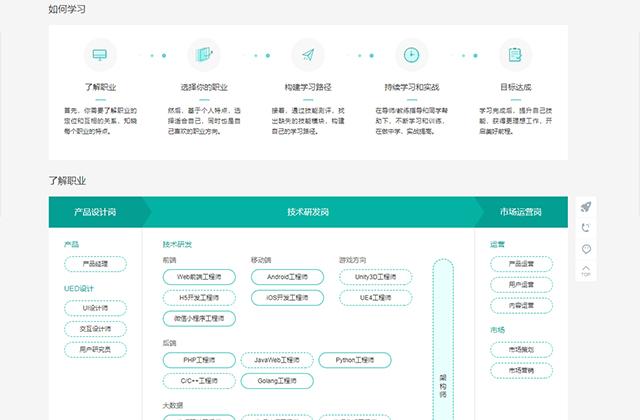The height and width of the screenshot is (420, 640).
Task: Open the 产品运营 career pill
Action: pyautogui.click(x=521, y=264)
